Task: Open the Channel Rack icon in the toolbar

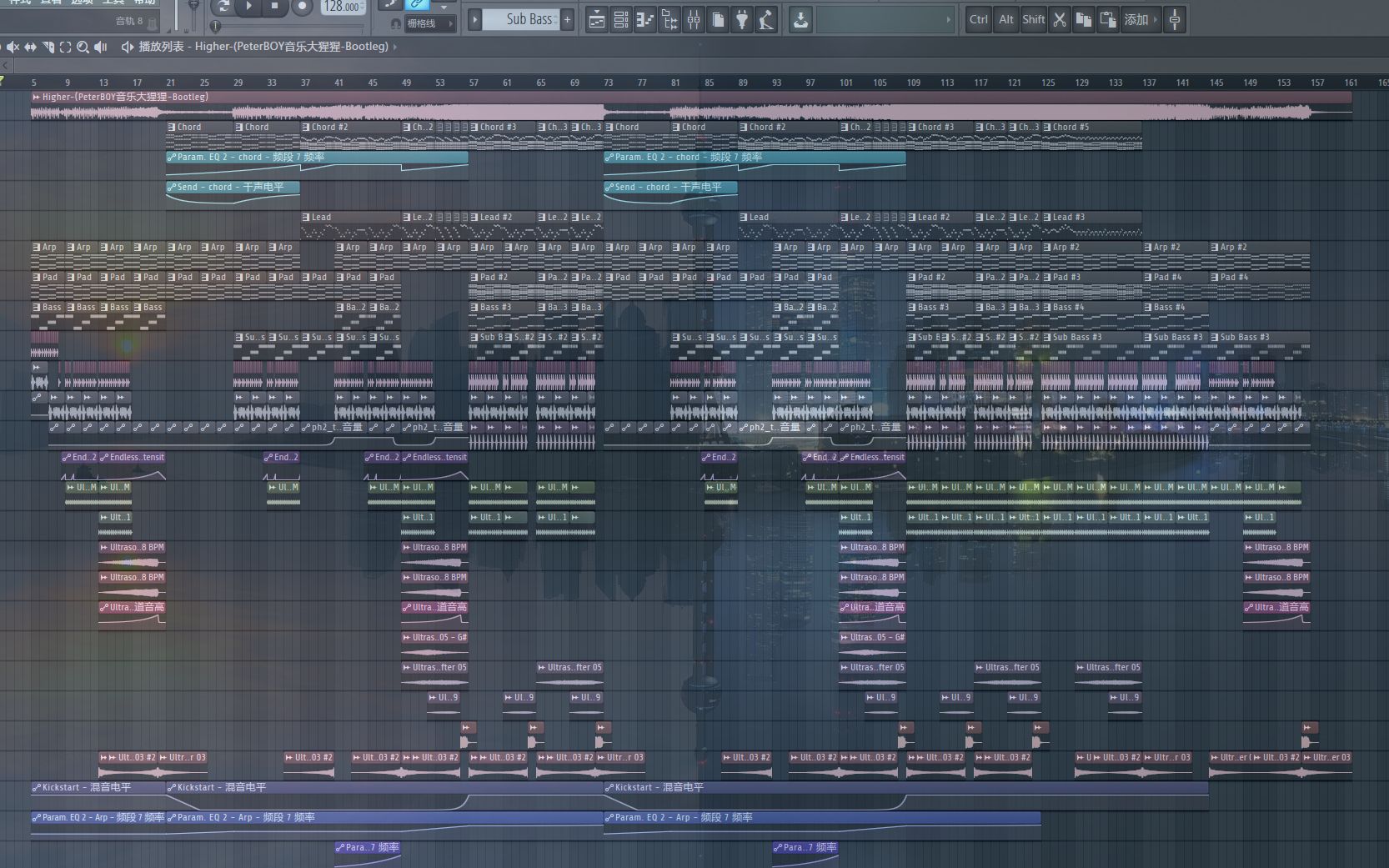Action: pyautogui.click(x=621, y=18)
